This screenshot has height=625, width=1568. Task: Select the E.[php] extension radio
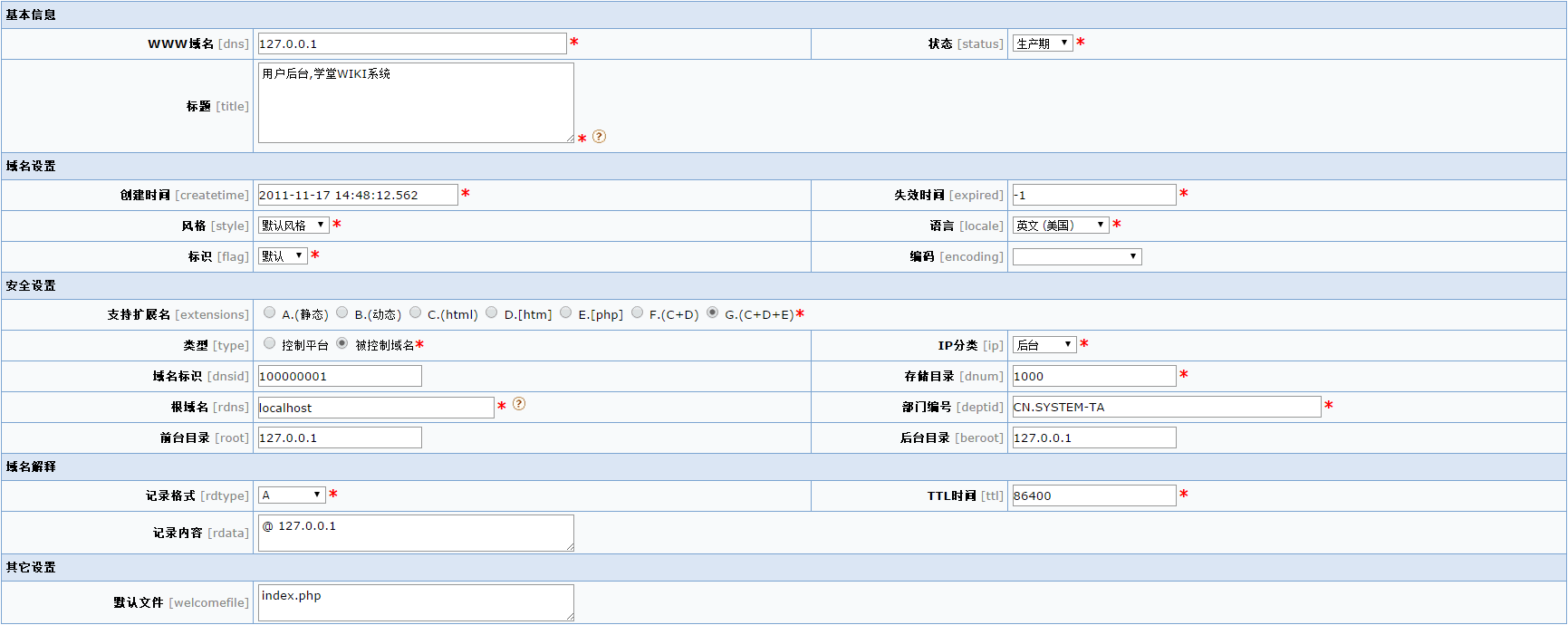pos(565,312)
